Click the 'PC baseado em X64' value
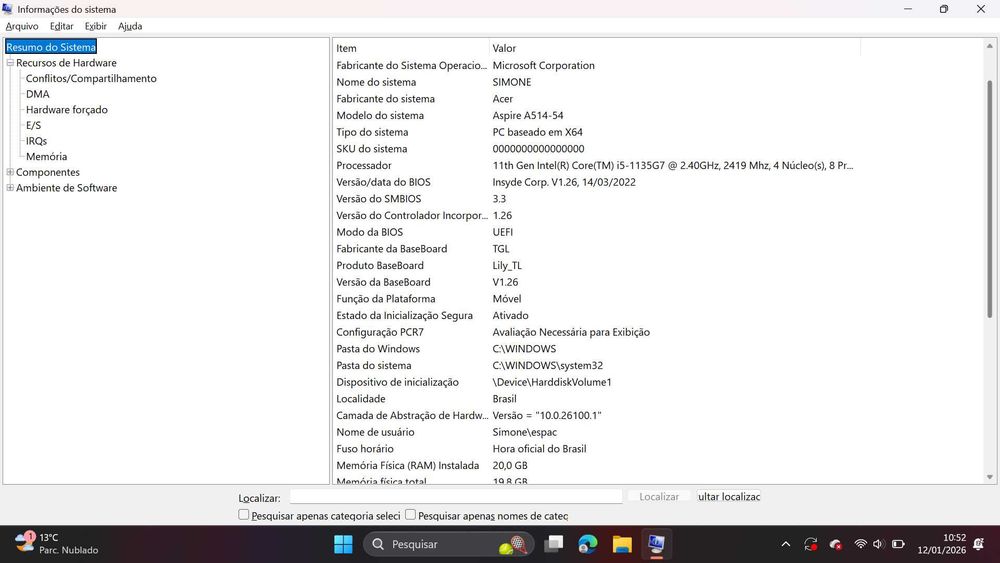This screenshot has width=1000, height=563. click(x=538, y=132)
